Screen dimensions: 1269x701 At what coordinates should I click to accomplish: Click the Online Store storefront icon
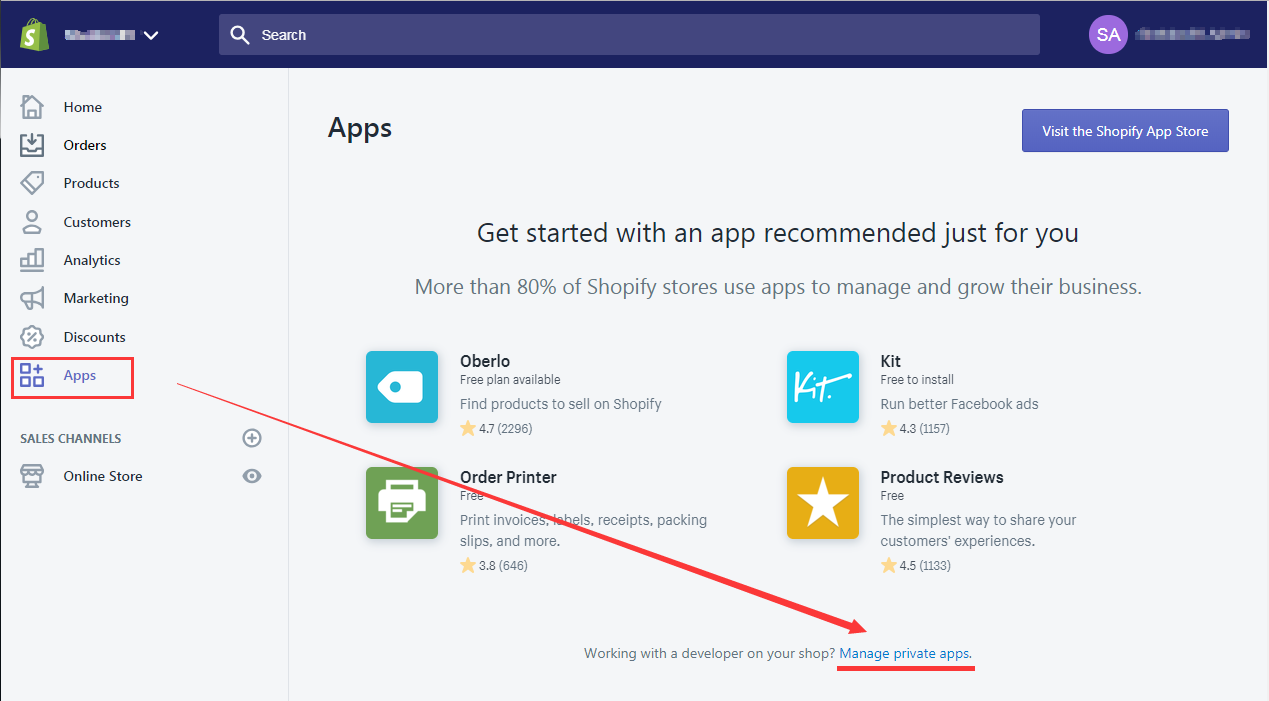[x=32, y=476]
